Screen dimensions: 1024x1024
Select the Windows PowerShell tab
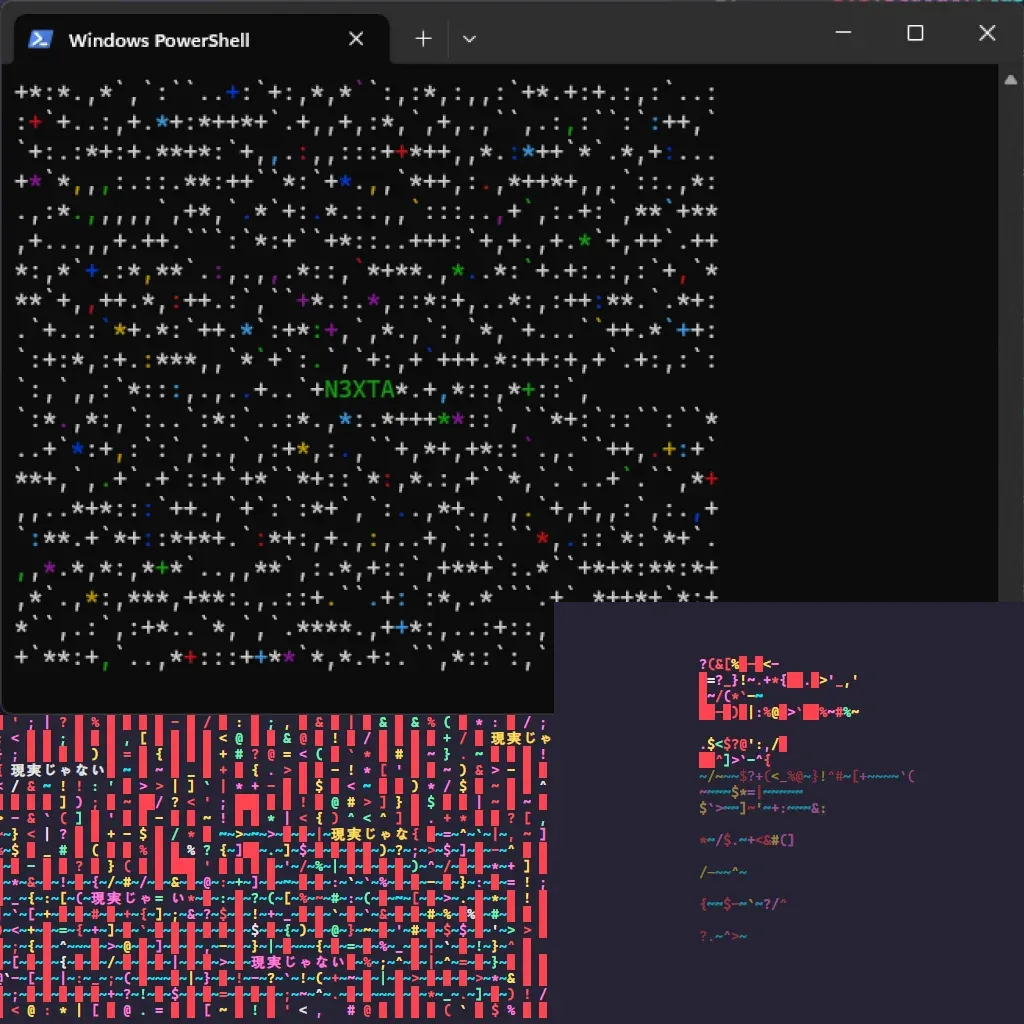coord(201,39)
